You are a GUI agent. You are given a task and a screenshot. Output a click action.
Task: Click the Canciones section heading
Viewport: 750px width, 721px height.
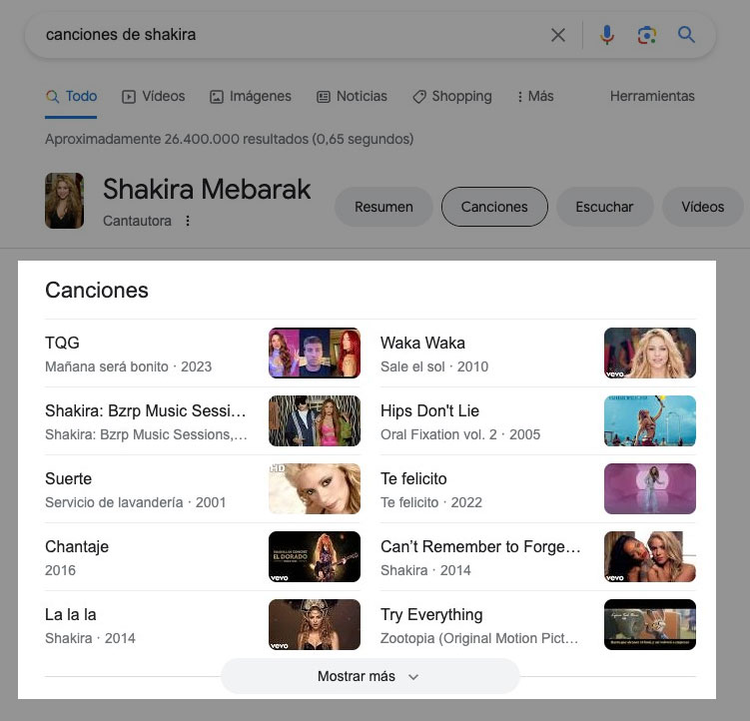click(97, 290)
